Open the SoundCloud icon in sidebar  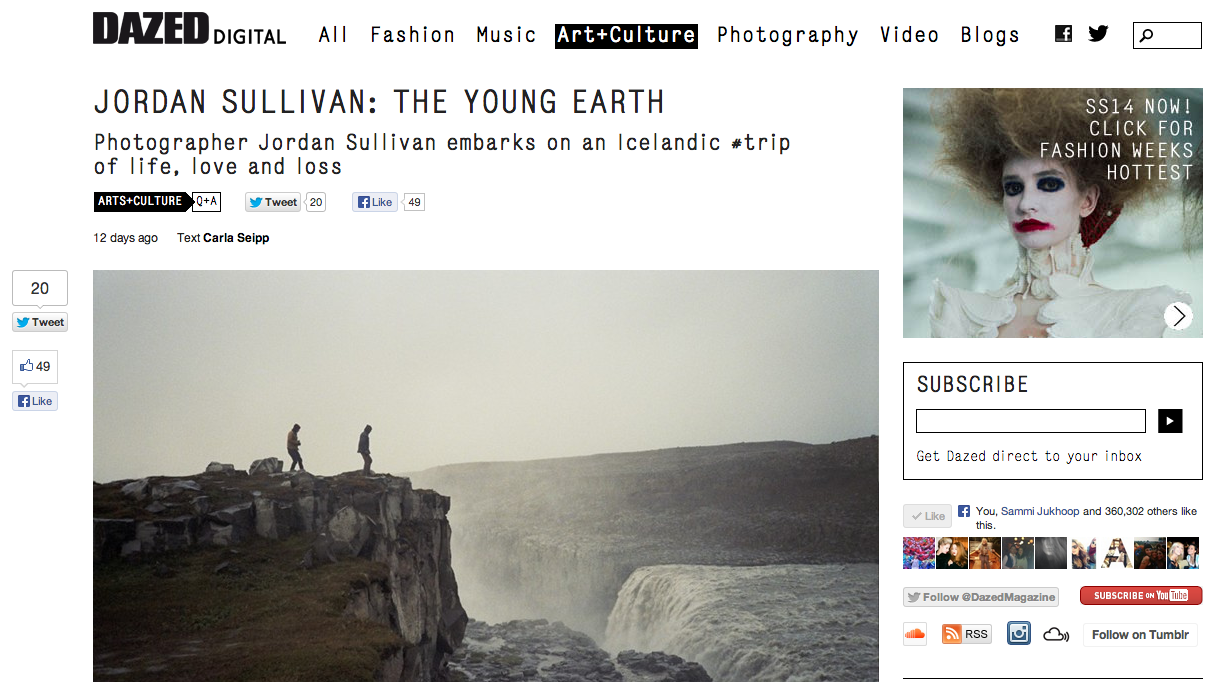coord(915,634)
